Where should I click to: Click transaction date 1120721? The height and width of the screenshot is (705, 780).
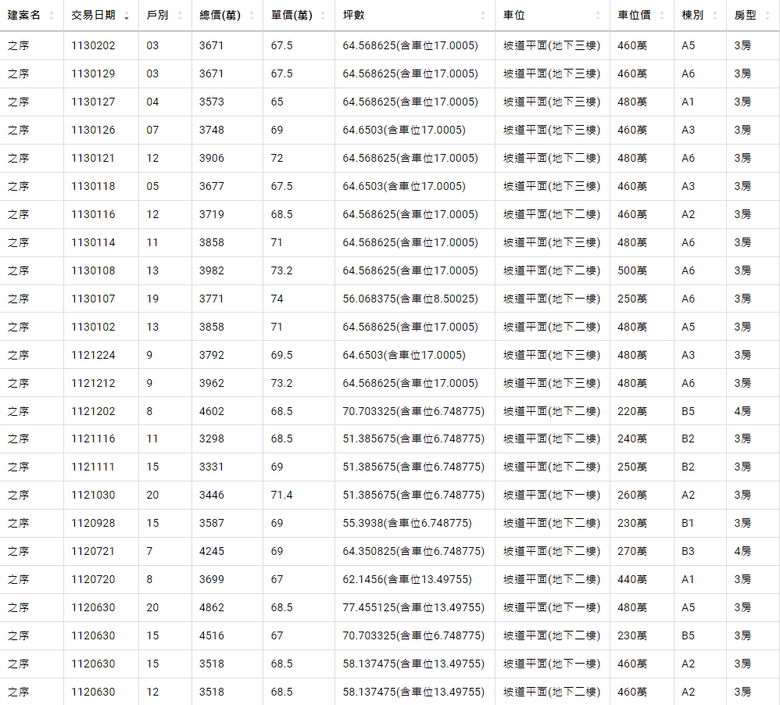(x=93, y=551)
